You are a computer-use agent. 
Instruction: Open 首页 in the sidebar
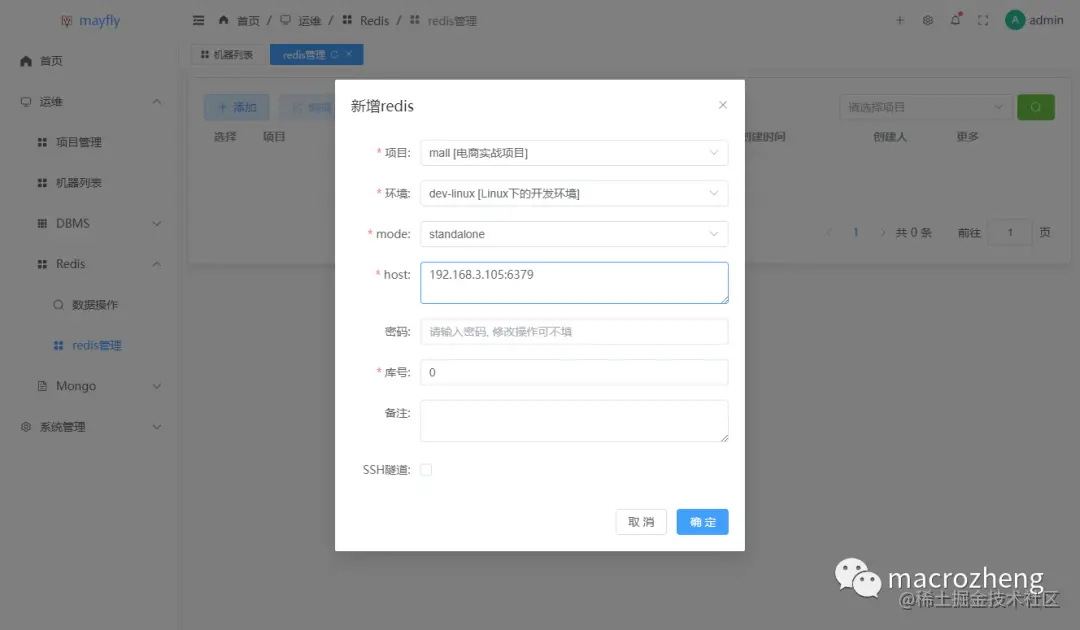coord(90,61)
